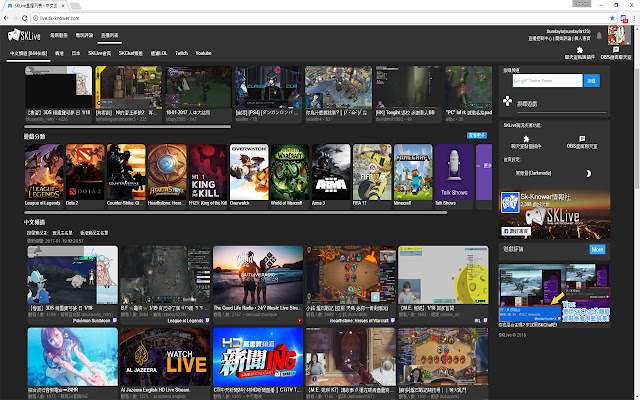Screen dimensions: 640x400
Task: Open the Chrome three-dot menu
Action: 629,19
